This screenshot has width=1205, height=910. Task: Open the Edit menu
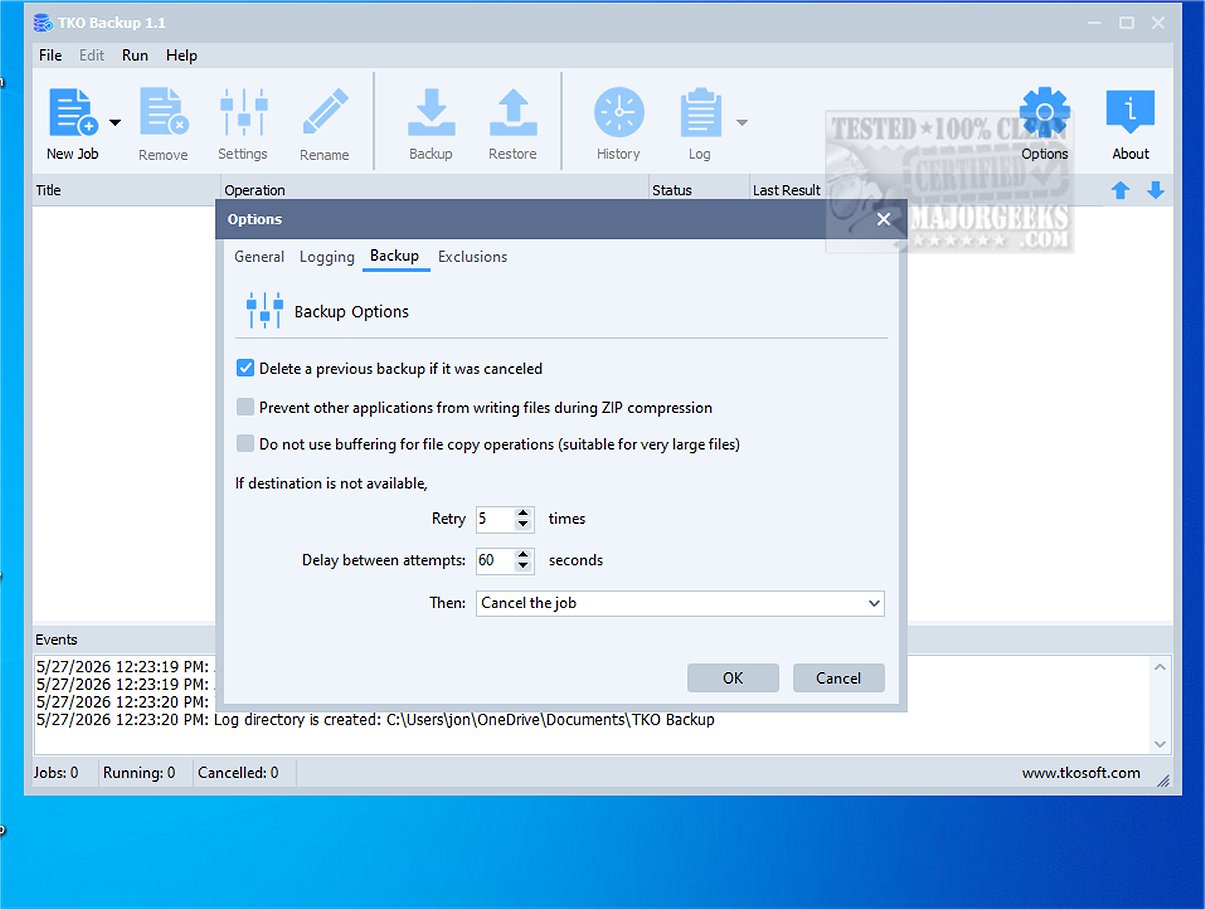tap(92, 56)
